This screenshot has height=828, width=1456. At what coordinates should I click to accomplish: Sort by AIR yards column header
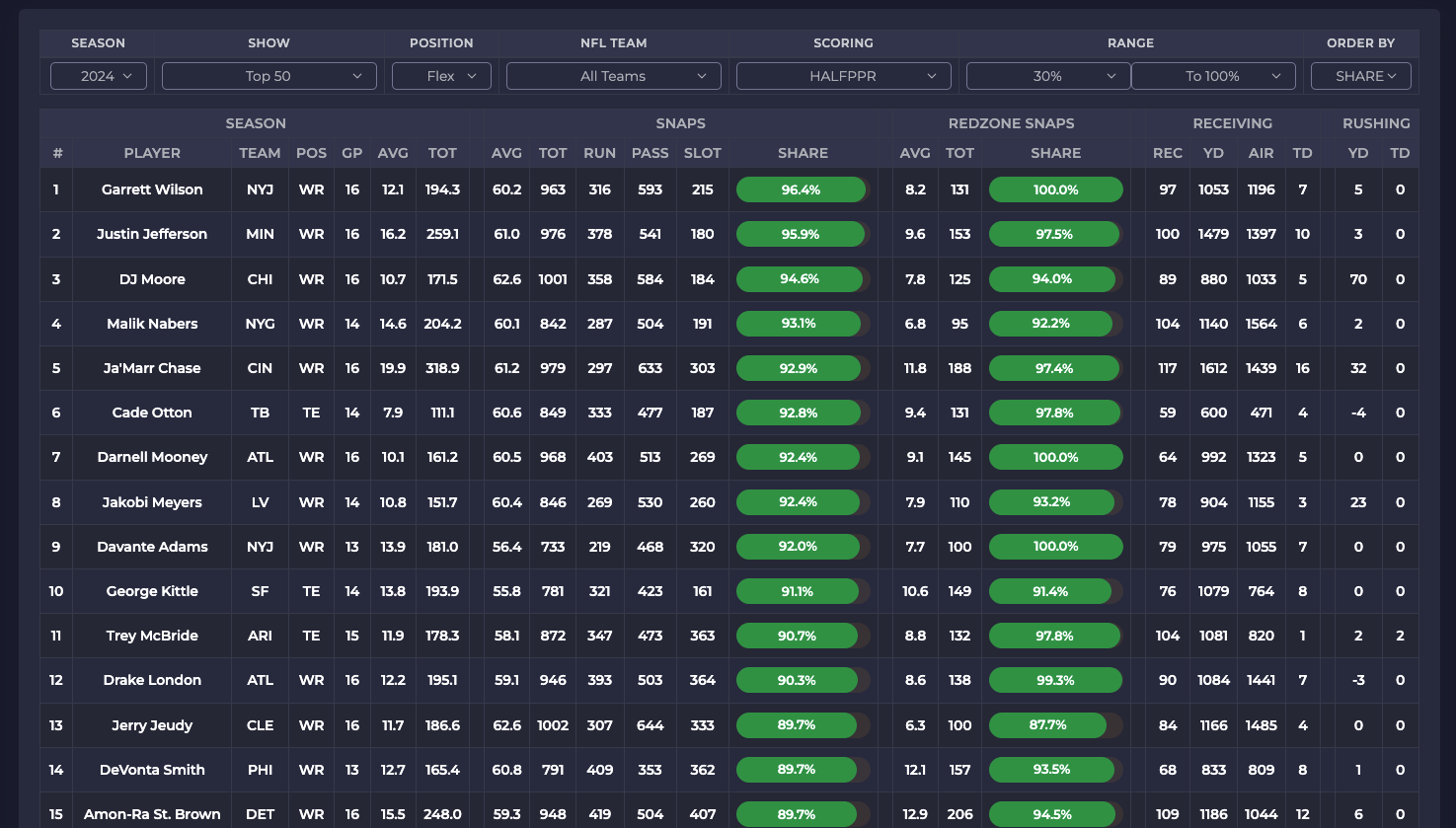(x=1261, y=153)
